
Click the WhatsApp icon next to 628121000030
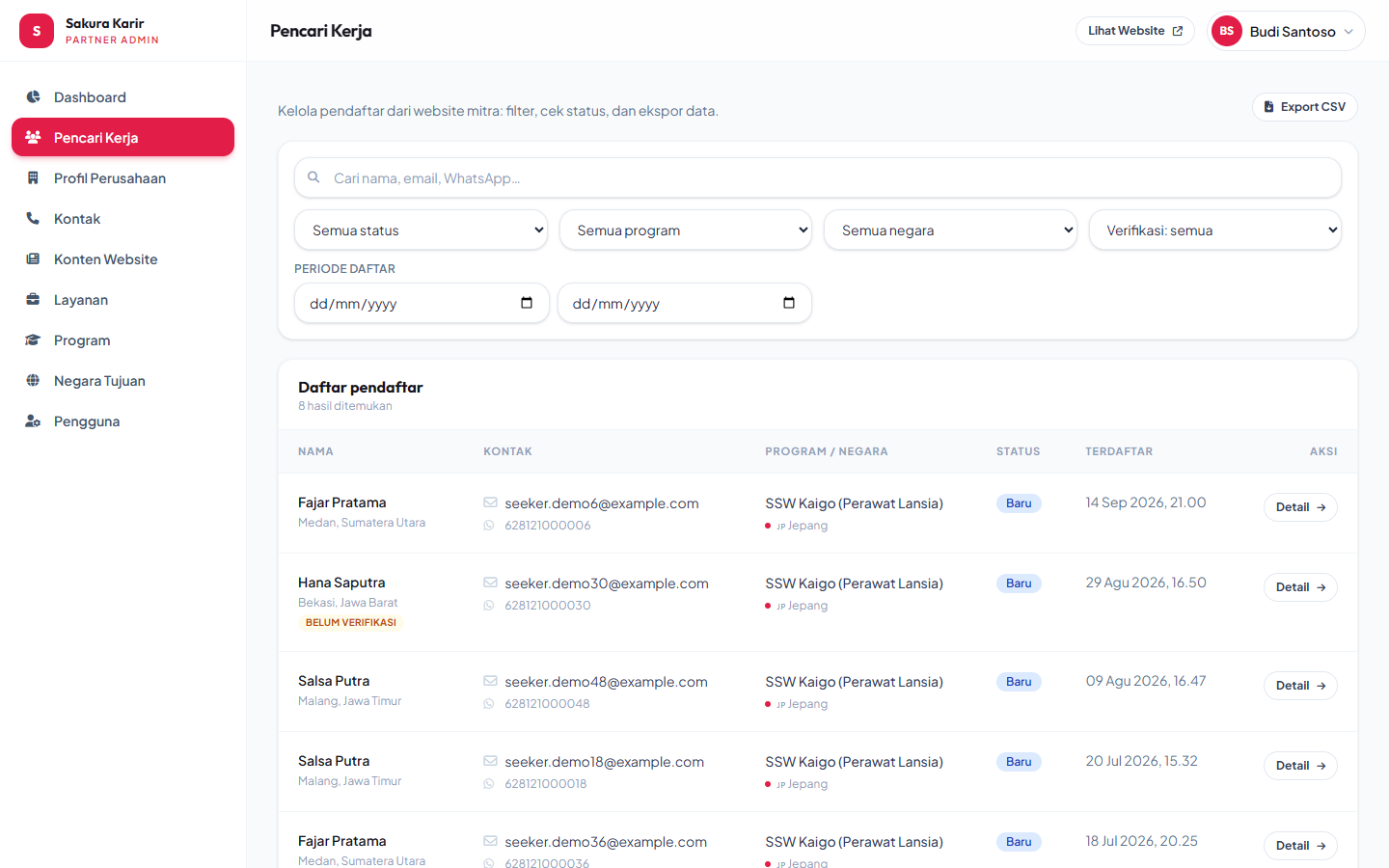tap(489, 606)
